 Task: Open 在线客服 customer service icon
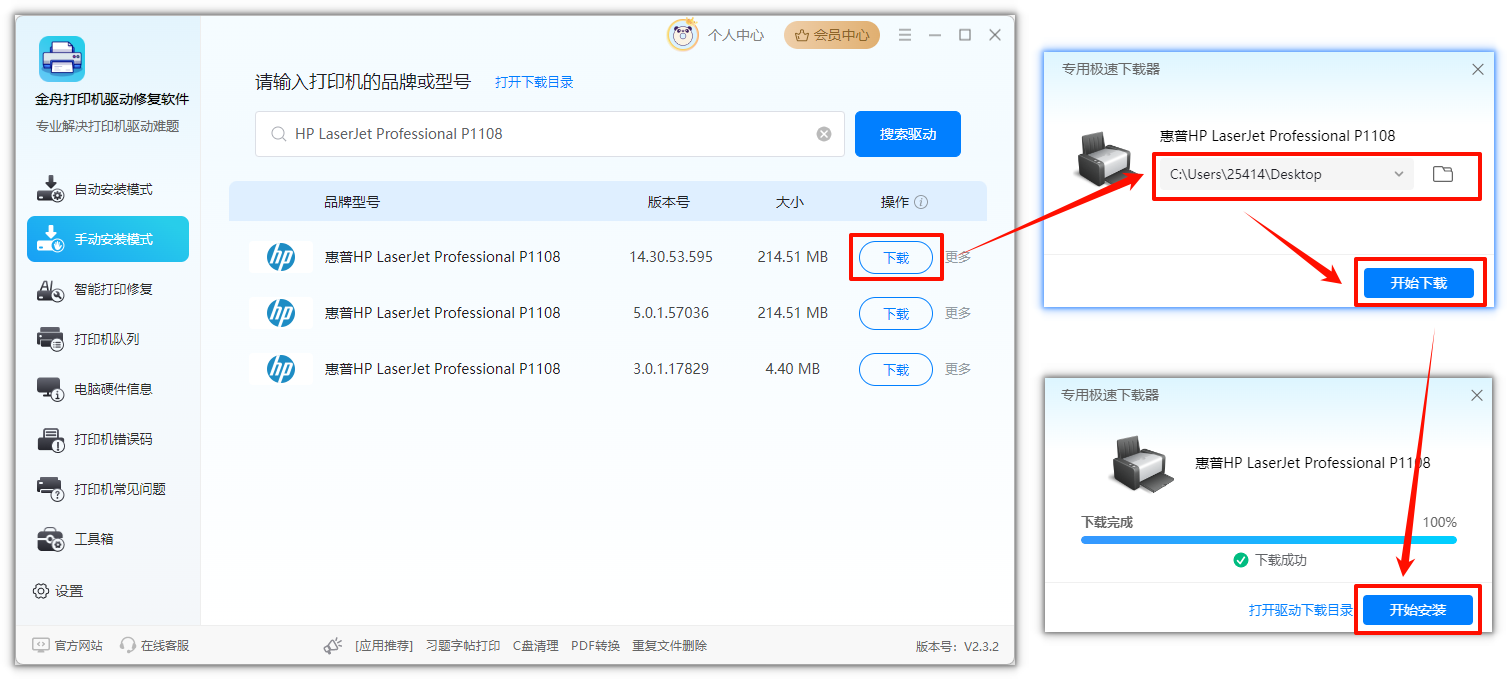128,645
